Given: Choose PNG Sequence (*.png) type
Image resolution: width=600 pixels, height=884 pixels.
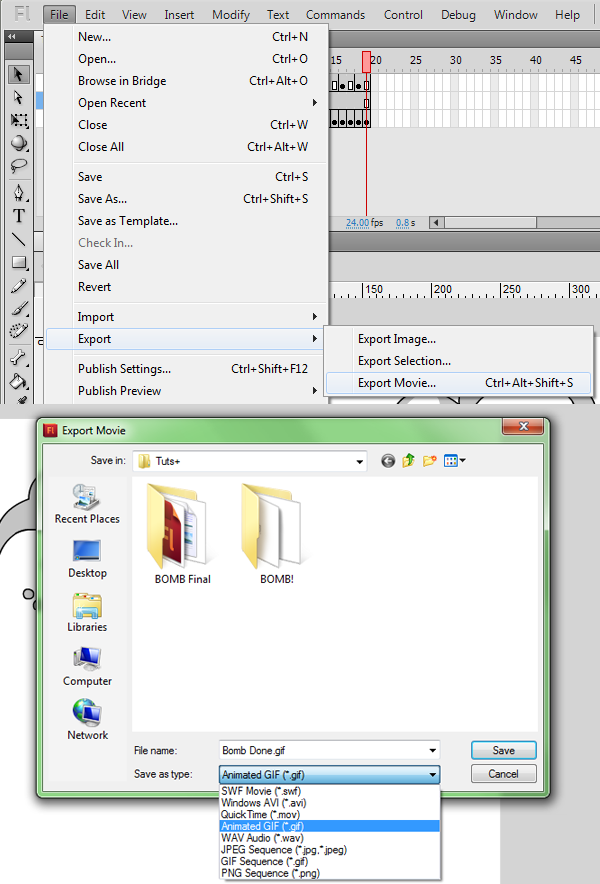Looking at the screenshot, I should 329,873.
